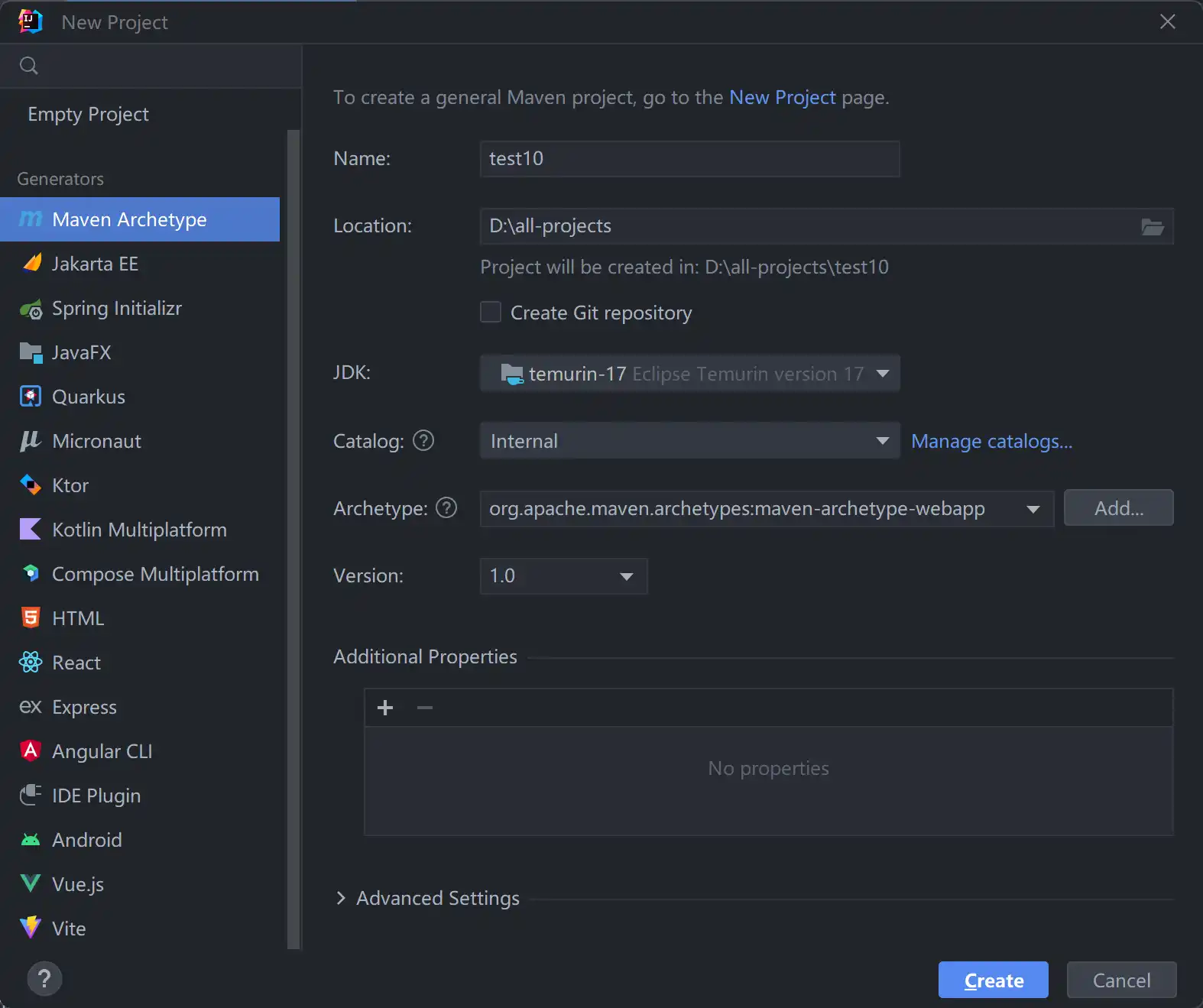This screenshot has width=1203, height=1008.
Task: Enable Create Git repository checkbox
Action: pos(491,312)
